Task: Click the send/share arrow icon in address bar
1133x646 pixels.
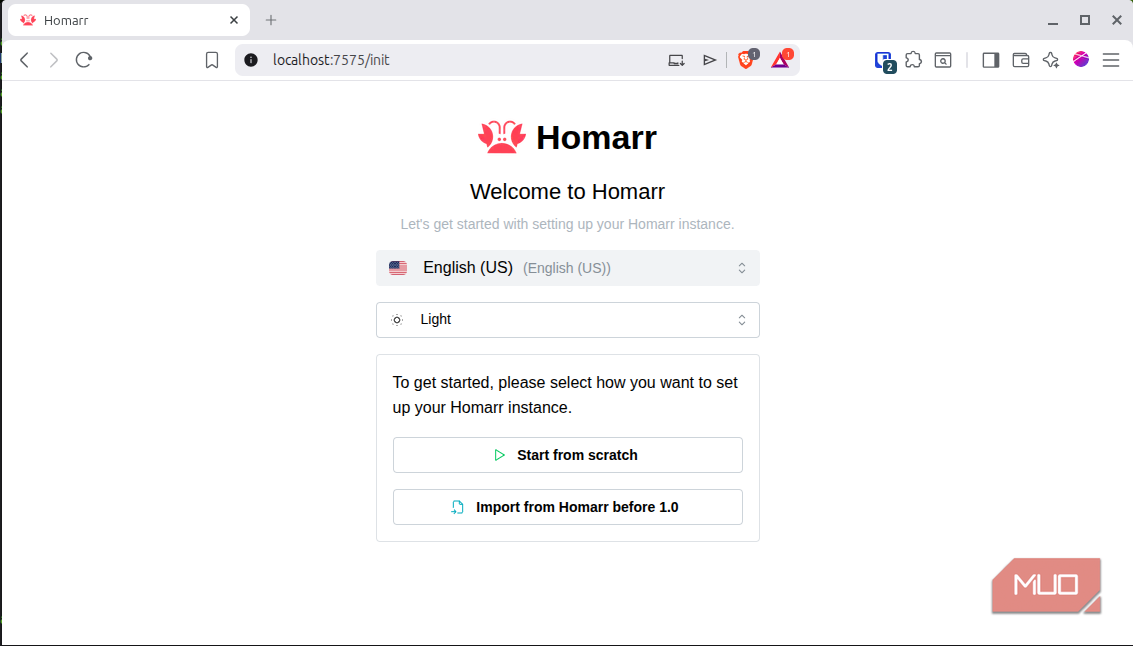Action: tap(710, 60)
